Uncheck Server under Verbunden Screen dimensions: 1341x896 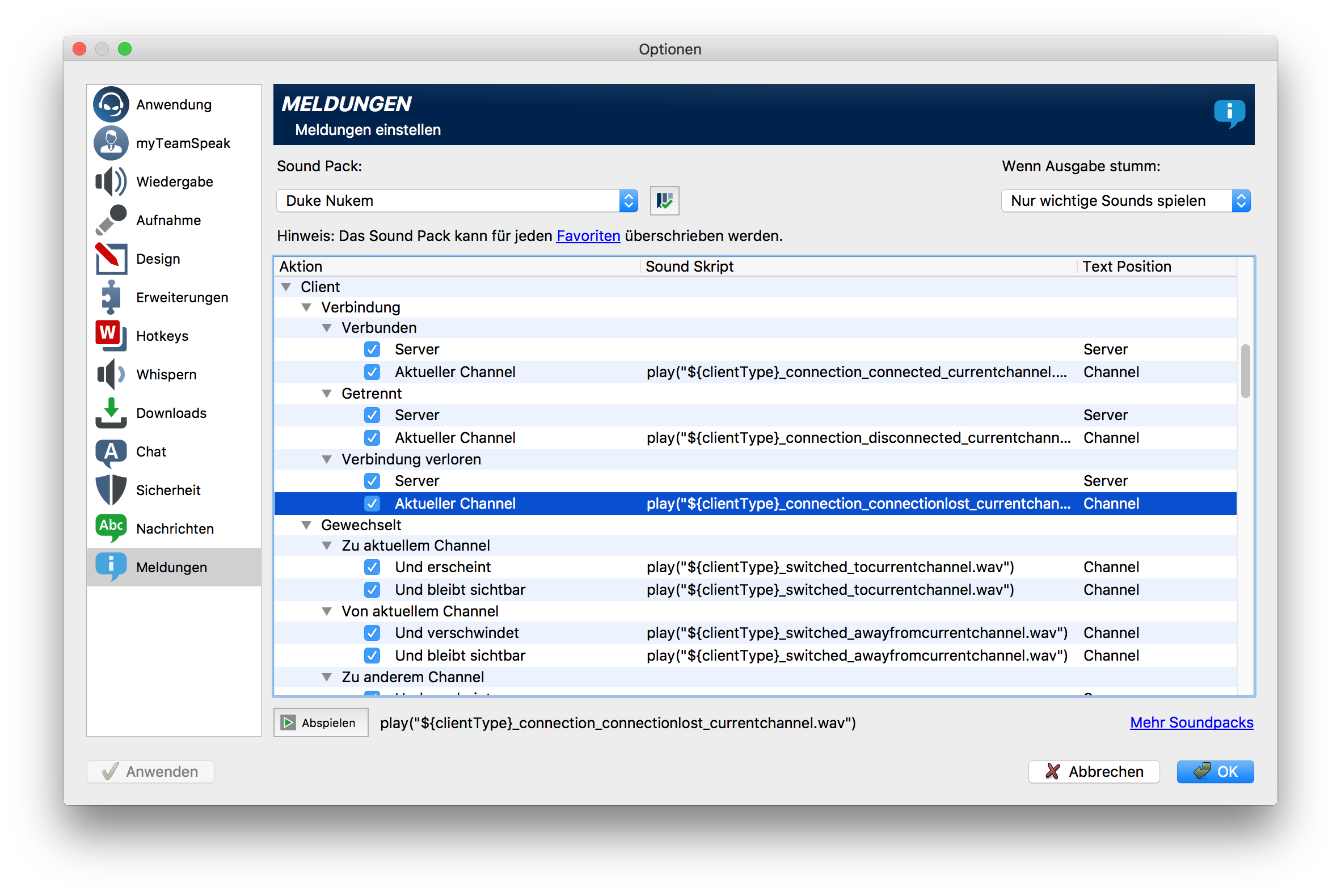[x=372, y=349]
